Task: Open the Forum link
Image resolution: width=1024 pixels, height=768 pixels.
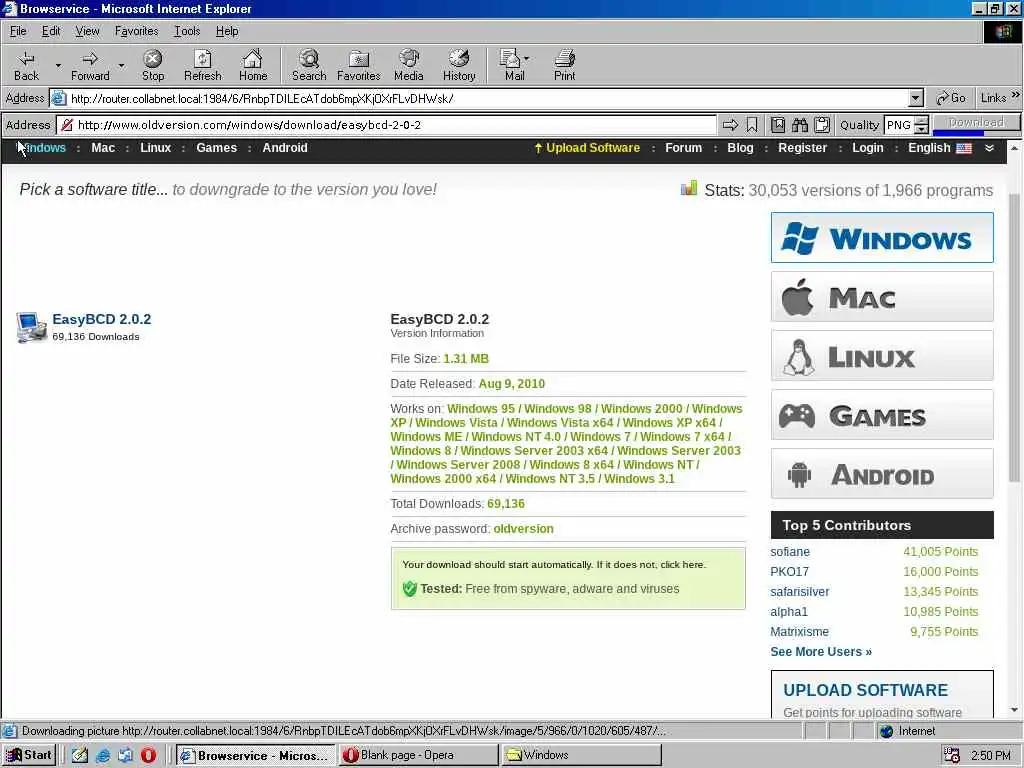Action: tap(683, 148)
